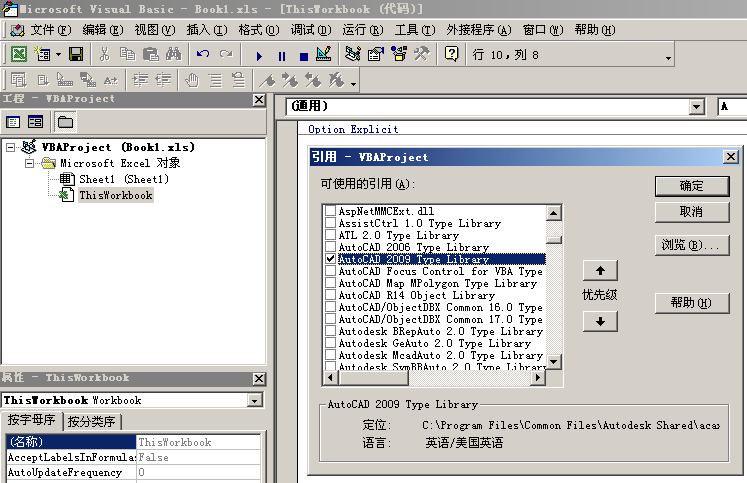Check AutoCAD Map MPolygon Type Library
The height and width of the screenshot is (483, 747).
tap(330, 282)
